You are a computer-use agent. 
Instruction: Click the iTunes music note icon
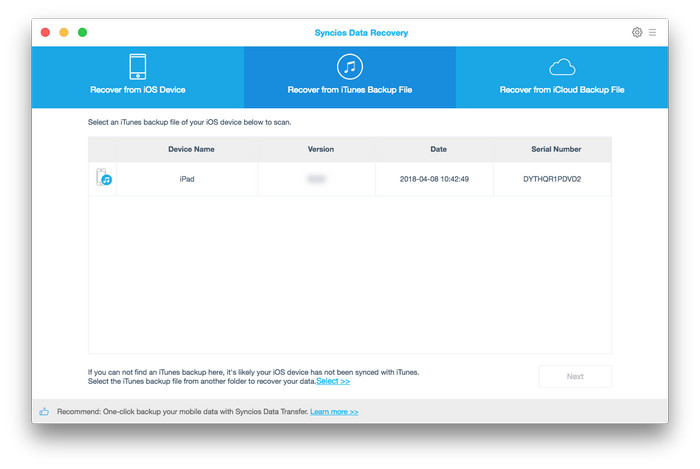coord(350,66)
